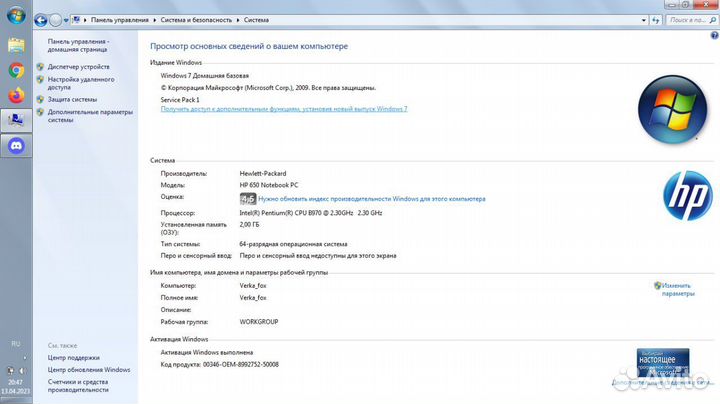Open 'Защита системы' link
The height and width of the screenshot is (404, 720).
click(x=72, y=99)
